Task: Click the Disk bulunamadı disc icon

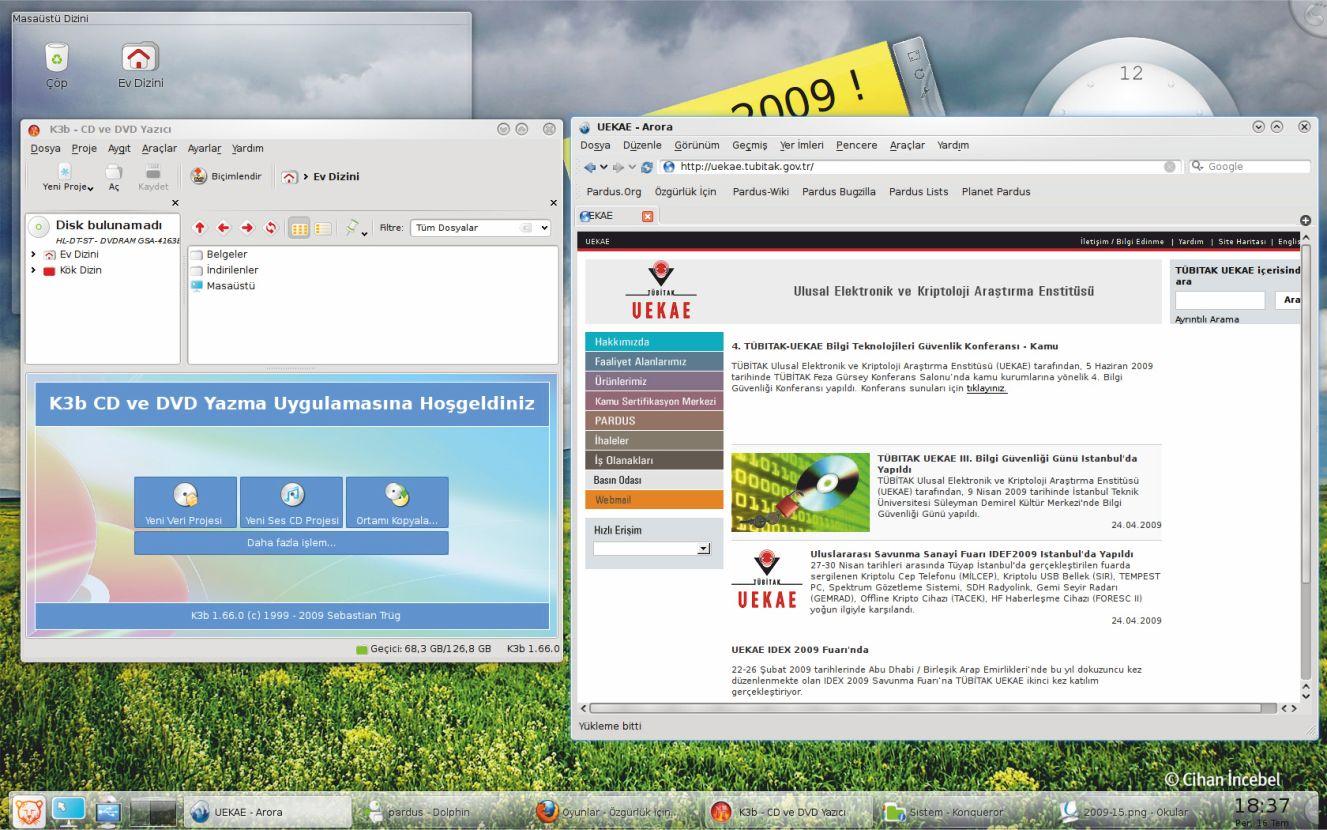Action: pyautogui.click(x=40, y=227)
